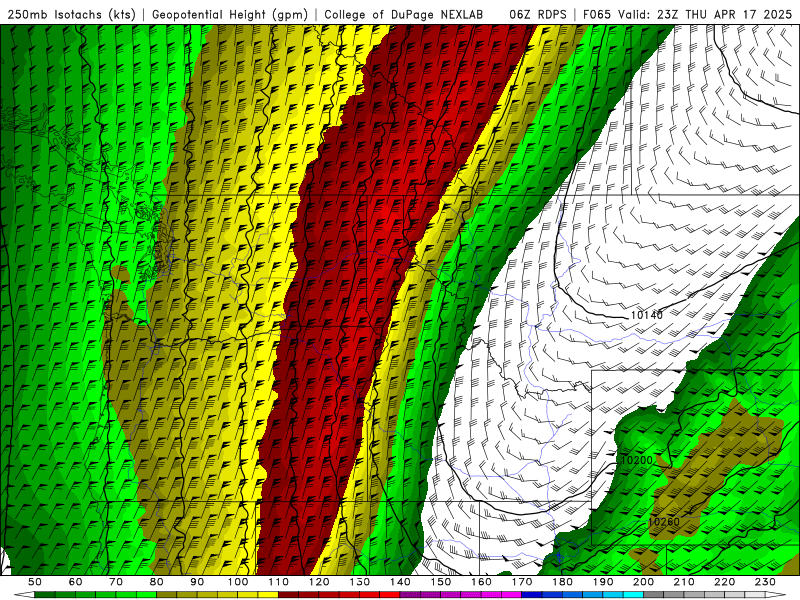Image resolution: width=800 pixels, height=600 pixels.
Task: Click the 120 value on color scale
Action: pos(319,582)
